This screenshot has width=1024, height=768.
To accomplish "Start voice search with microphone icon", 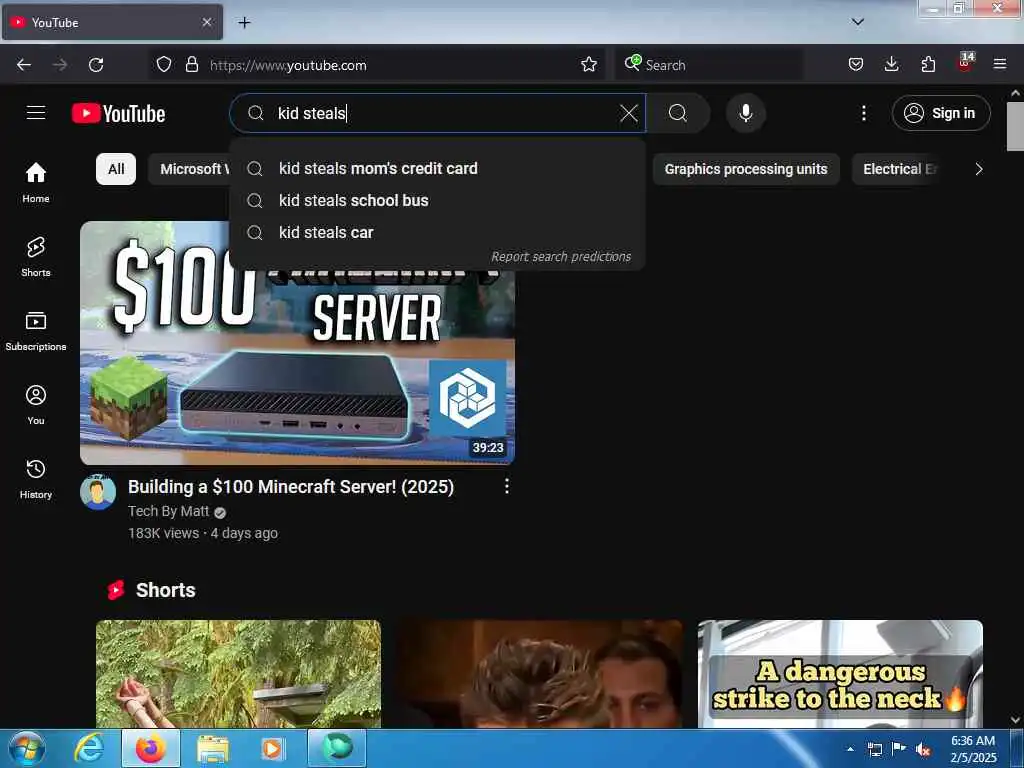I will pyautogui.click(x=745, y=113).
